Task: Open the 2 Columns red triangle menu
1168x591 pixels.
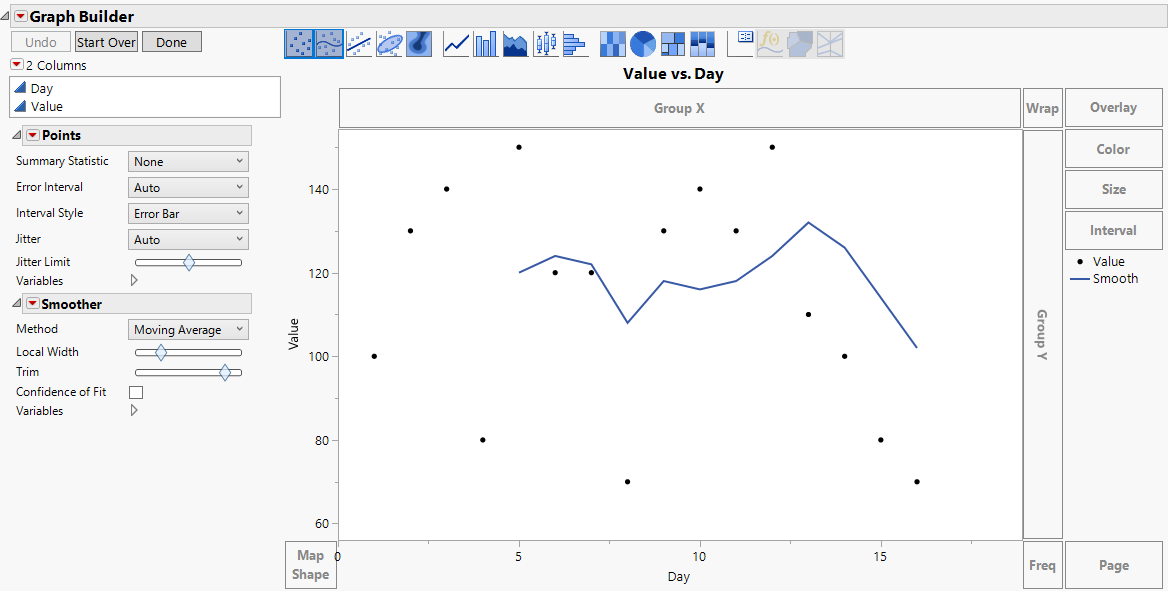Action: click(16, 65)
